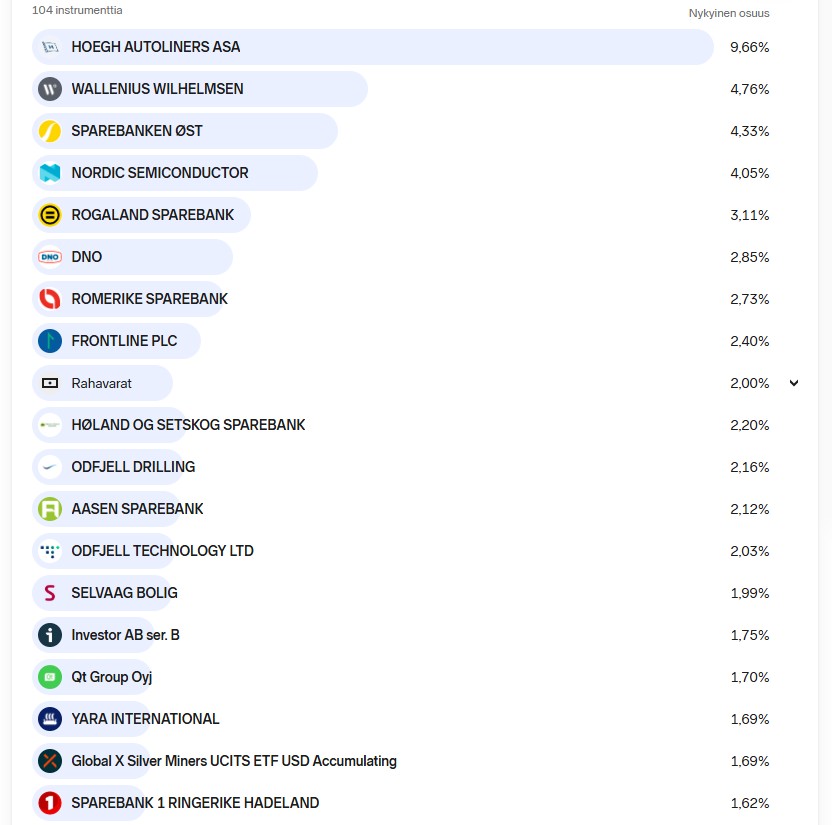Screen dimensions: 832x825
Task: Expand the Rahavarat row chevron
Action: (794, 383)
